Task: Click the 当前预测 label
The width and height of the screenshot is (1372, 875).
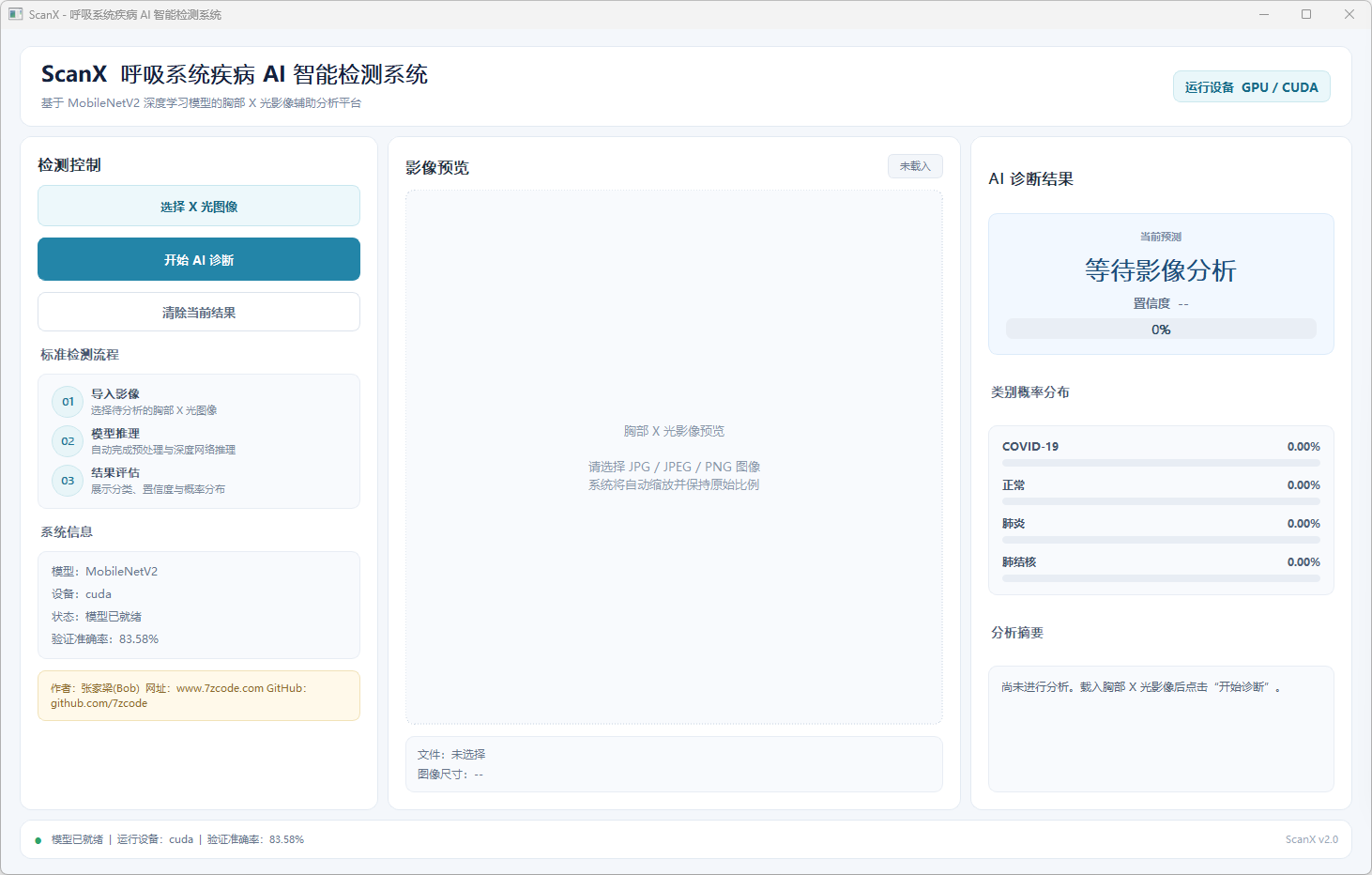Action: coord(1161,237)
